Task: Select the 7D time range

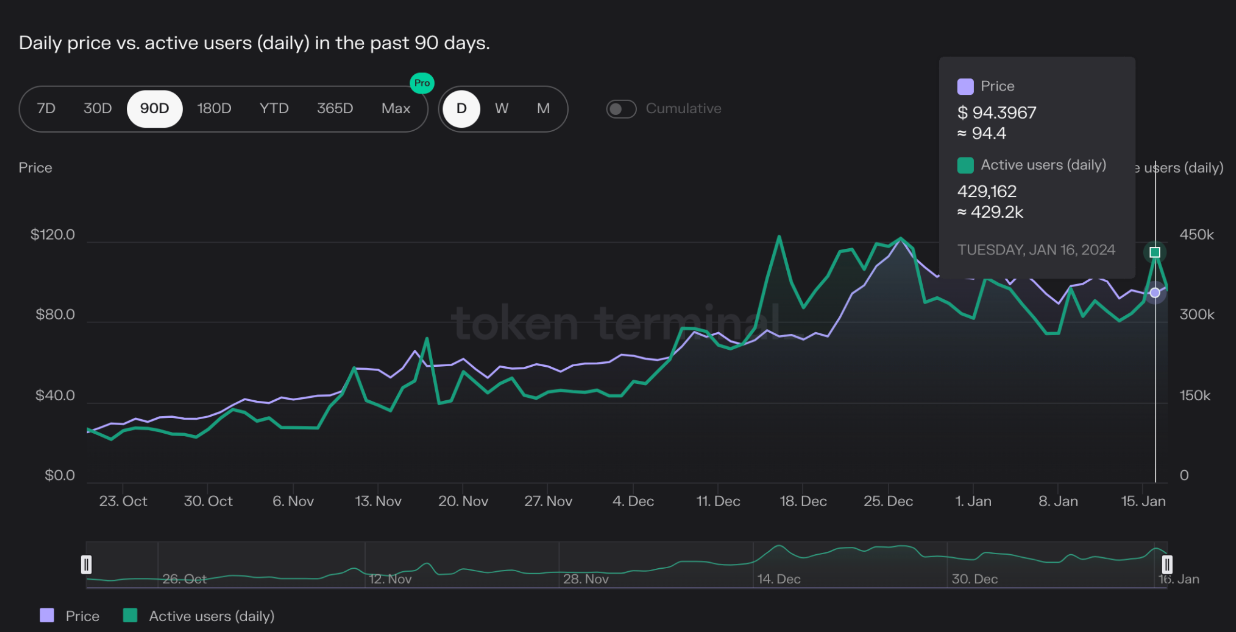Action: pyautogui.click(x=46, y=109)
